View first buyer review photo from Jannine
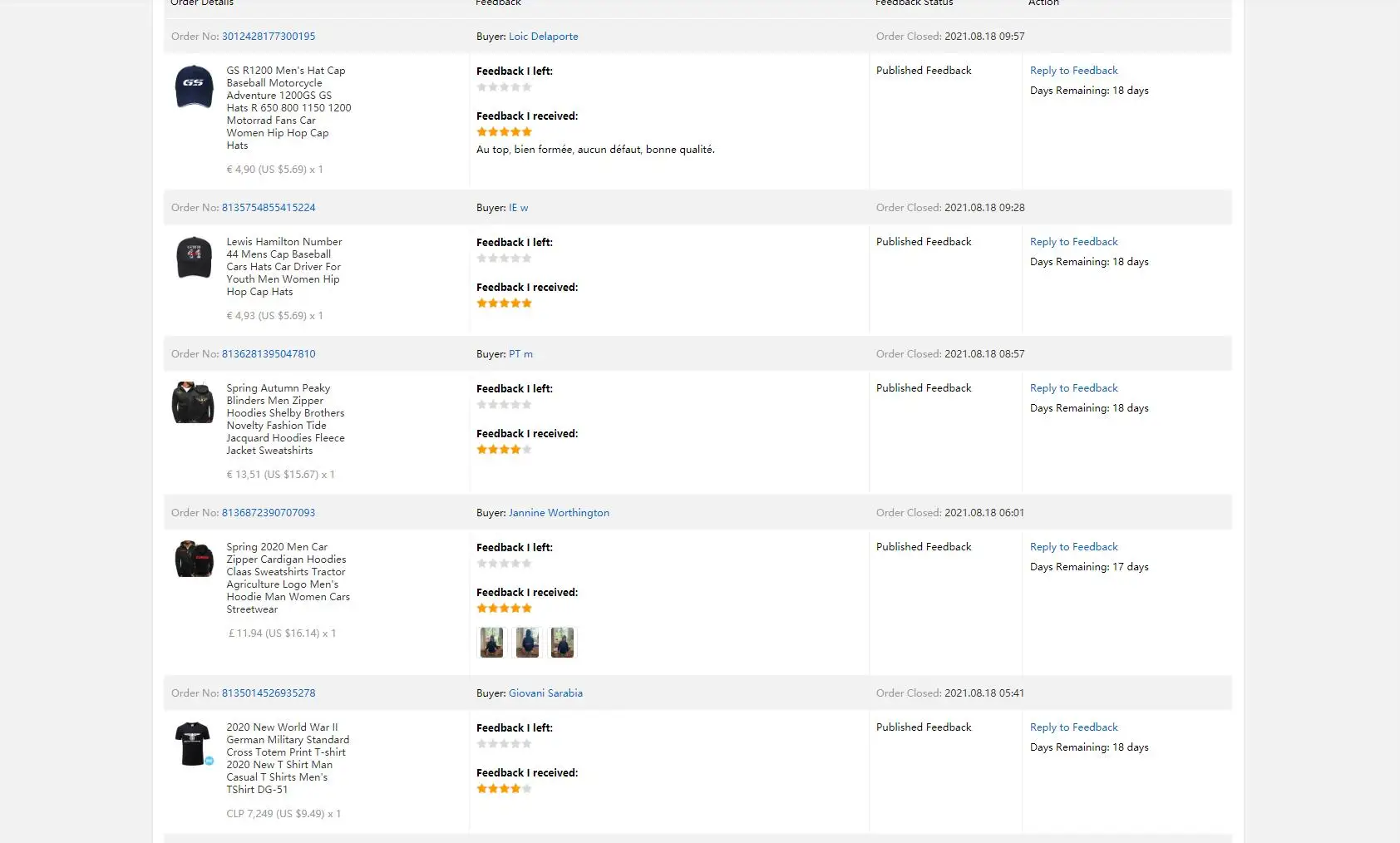 click(x=491, y=643)
